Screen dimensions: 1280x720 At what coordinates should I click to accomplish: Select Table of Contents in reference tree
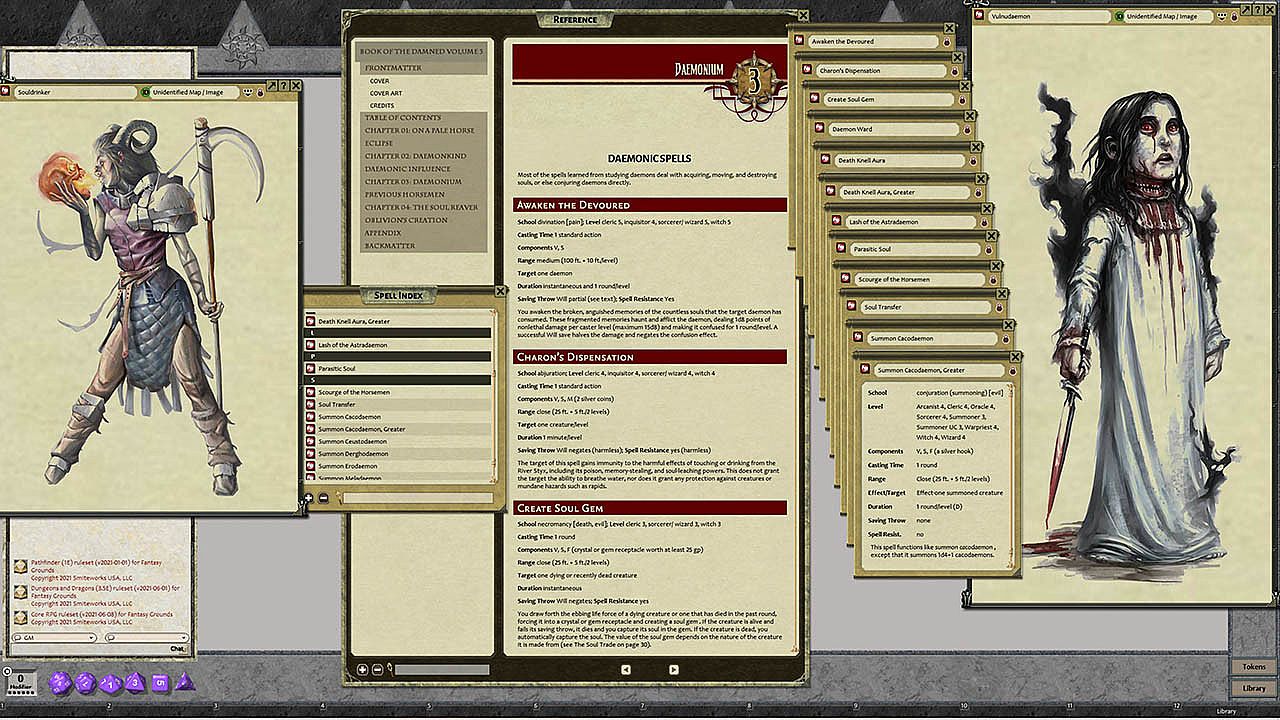click(x=402, y=118)
